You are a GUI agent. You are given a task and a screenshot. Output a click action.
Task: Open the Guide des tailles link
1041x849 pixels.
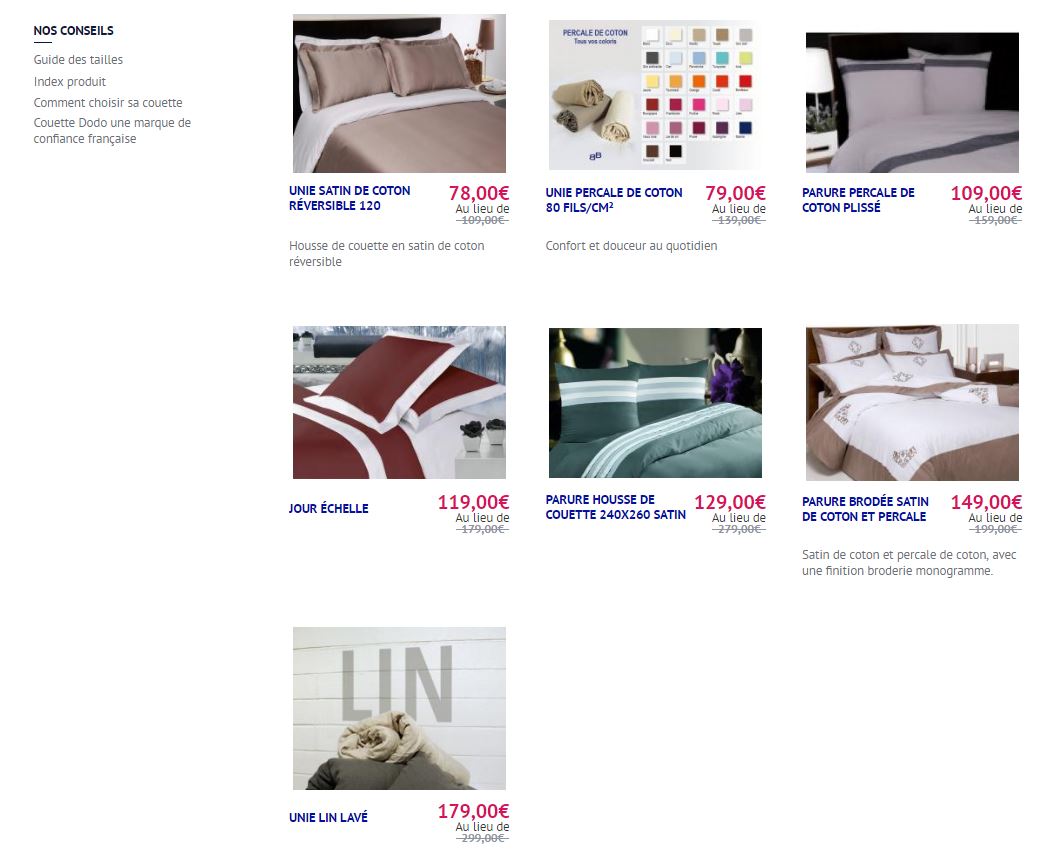tap(78, 60)
